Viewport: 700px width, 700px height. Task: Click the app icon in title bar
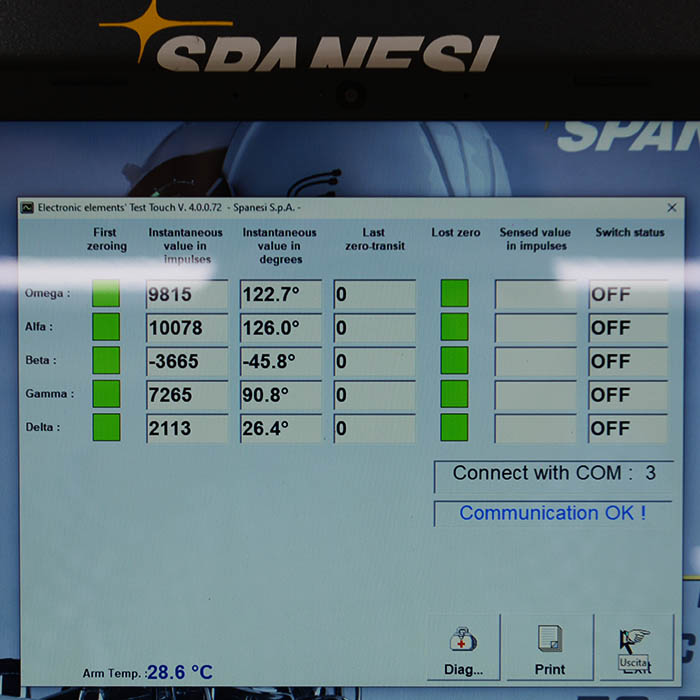click(28, 207)
